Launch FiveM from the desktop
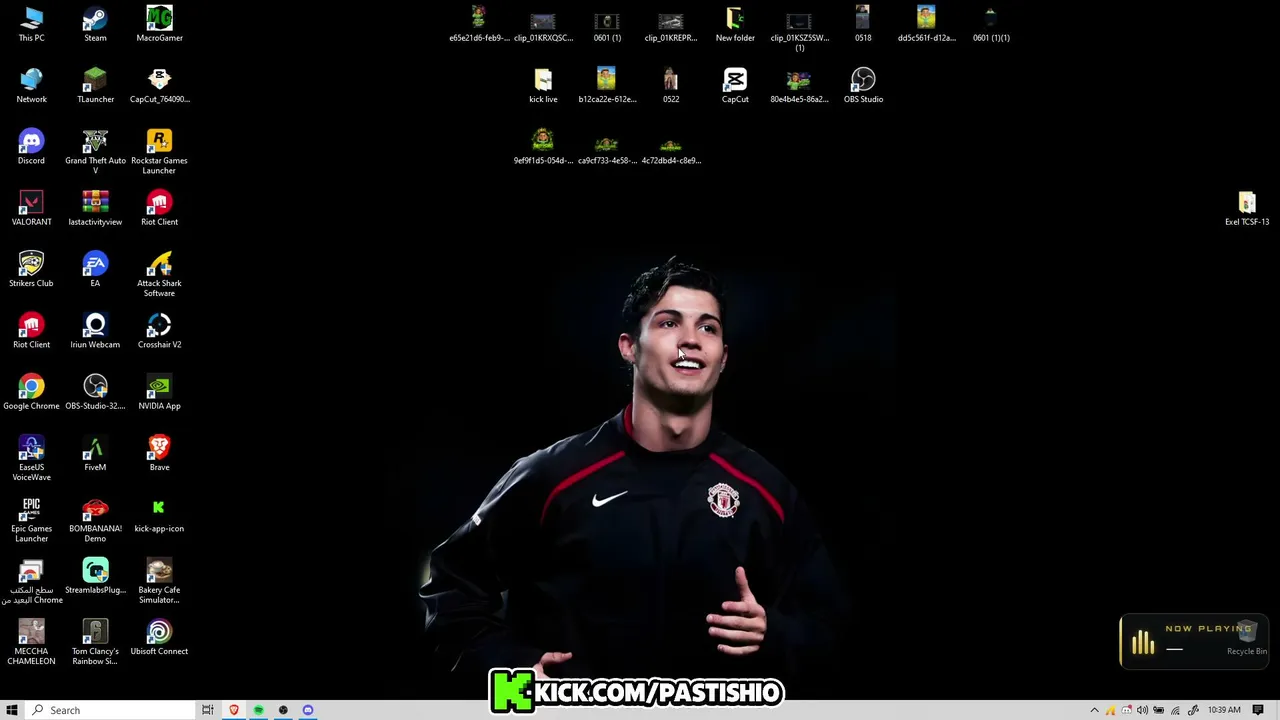1280x720 pixels. pyautogui.click(x=95, y=453)
